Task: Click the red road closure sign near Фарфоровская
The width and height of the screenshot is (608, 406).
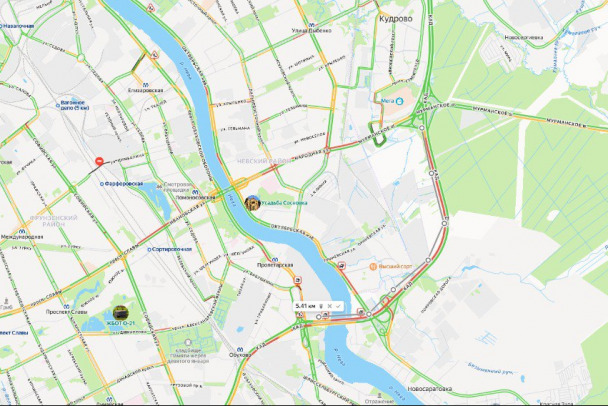Action: (x=99, y=161)
